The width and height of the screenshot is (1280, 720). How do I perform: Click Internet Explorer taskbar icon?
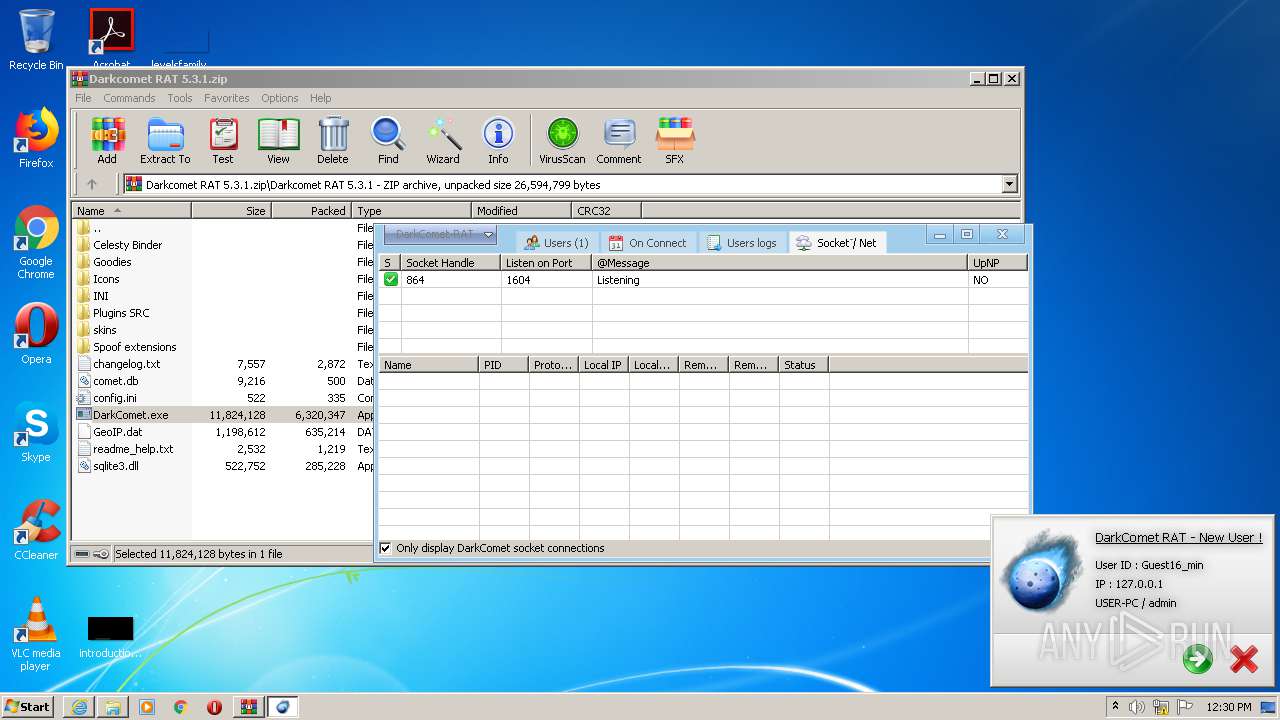[79, 707]
